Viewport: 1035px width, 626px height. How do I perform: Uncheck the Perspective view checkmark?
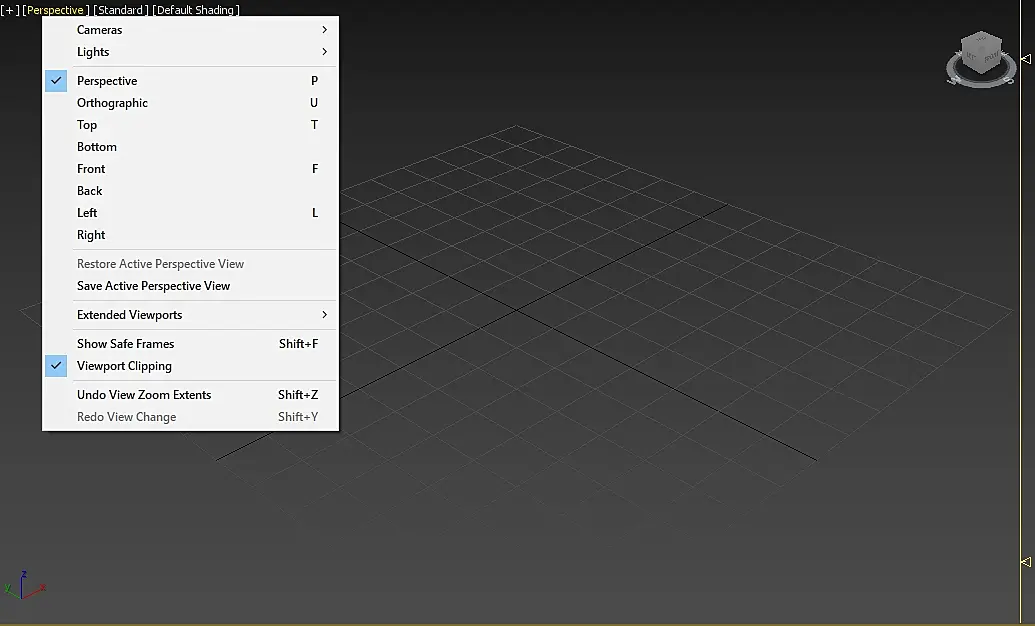coord(56,81)
